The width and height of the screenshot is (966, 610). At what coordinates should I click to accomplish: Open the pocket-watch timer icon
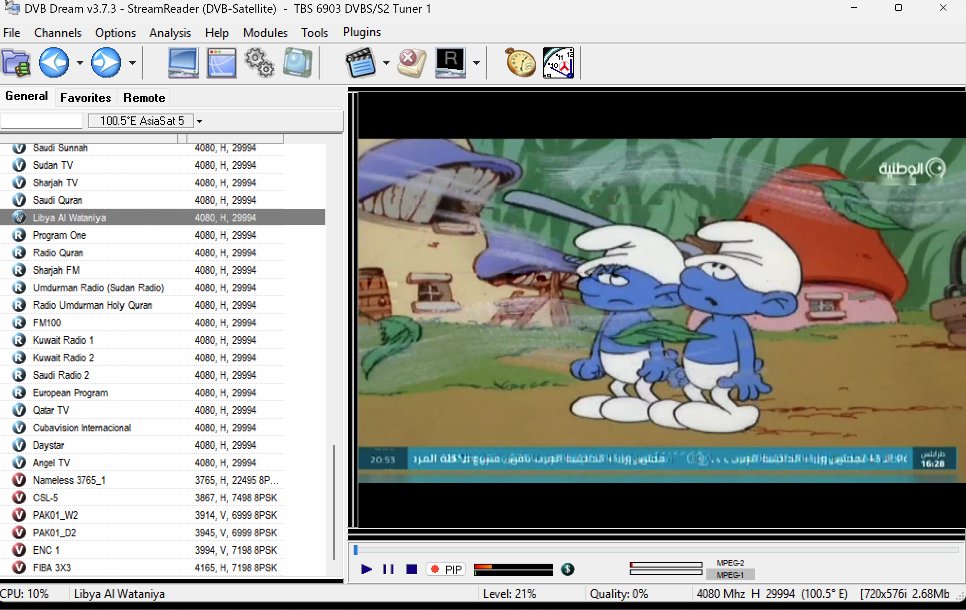[521, 62]
